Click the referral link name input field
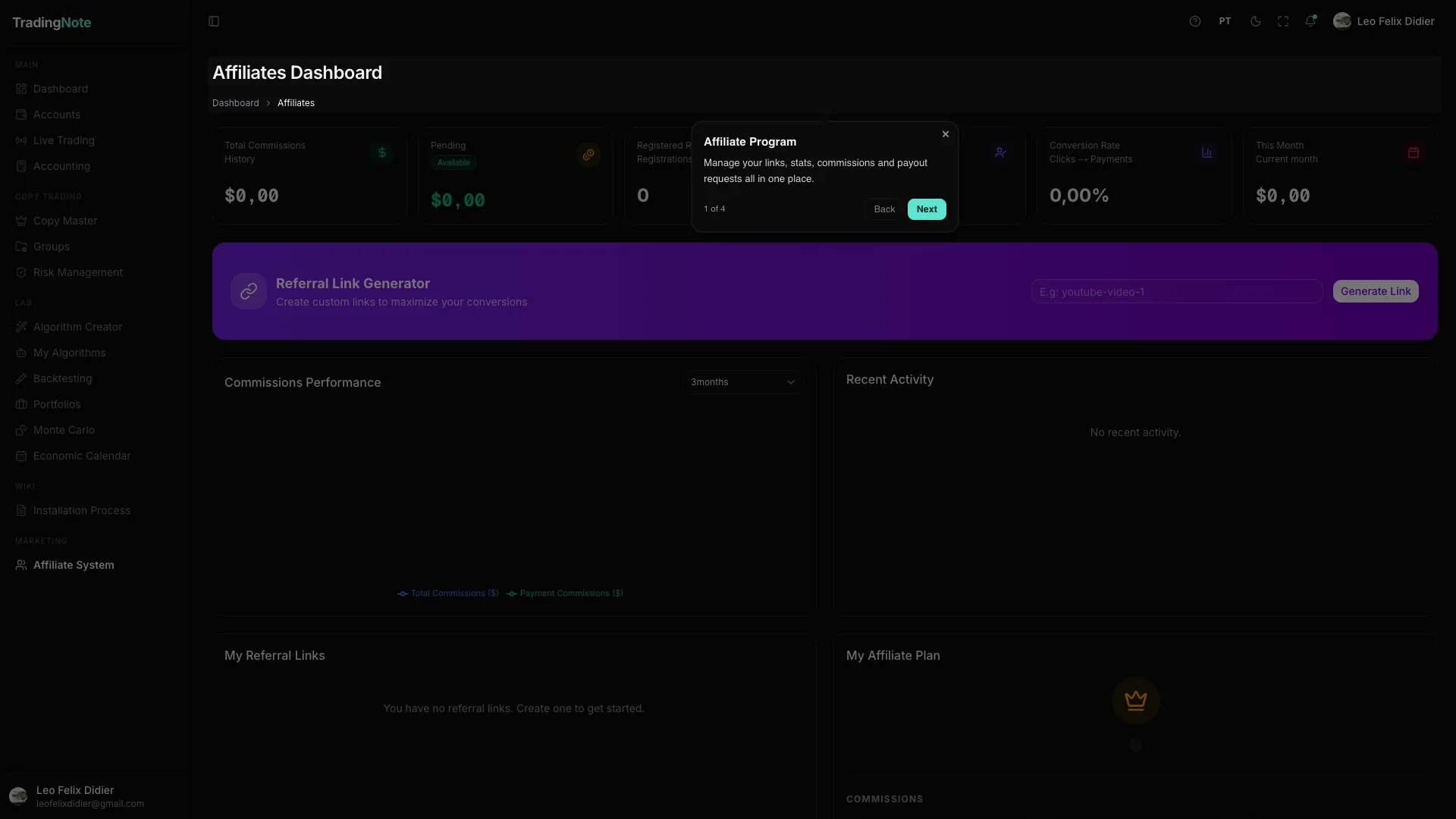The width and height of the screenshot is (1456, 819). [x=1177, y=291]
